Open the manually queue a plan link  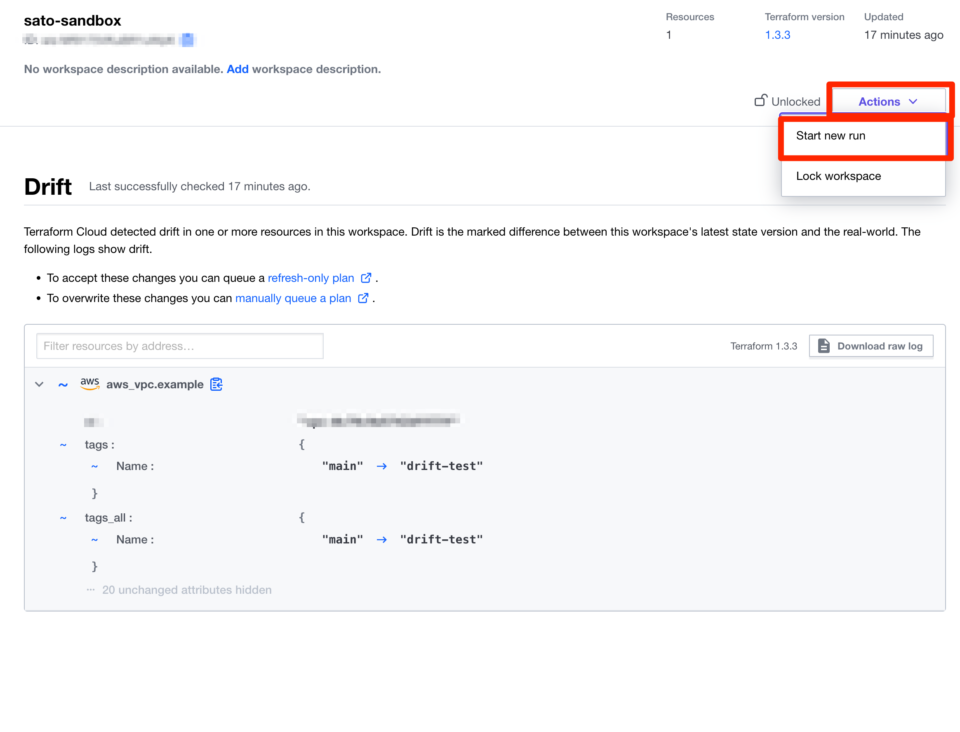coord(293,298)
